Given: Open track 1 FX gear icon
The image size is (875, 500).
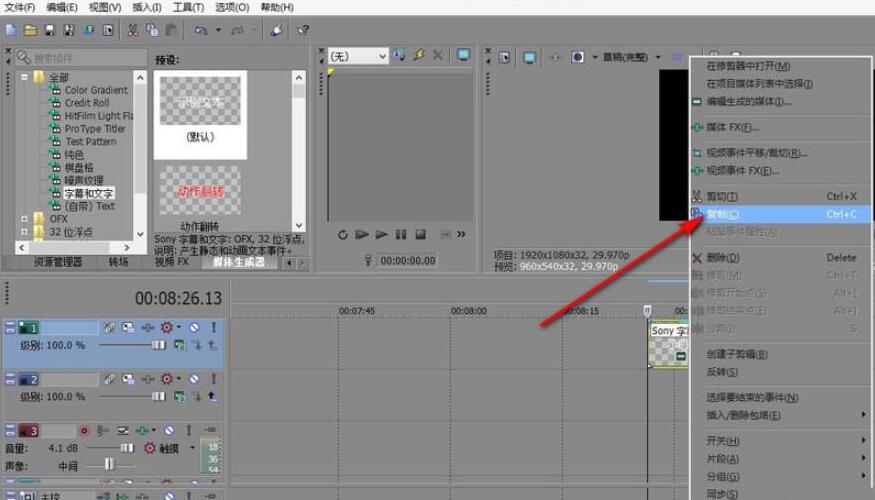Looking at the screenshot, I should 166,328.
